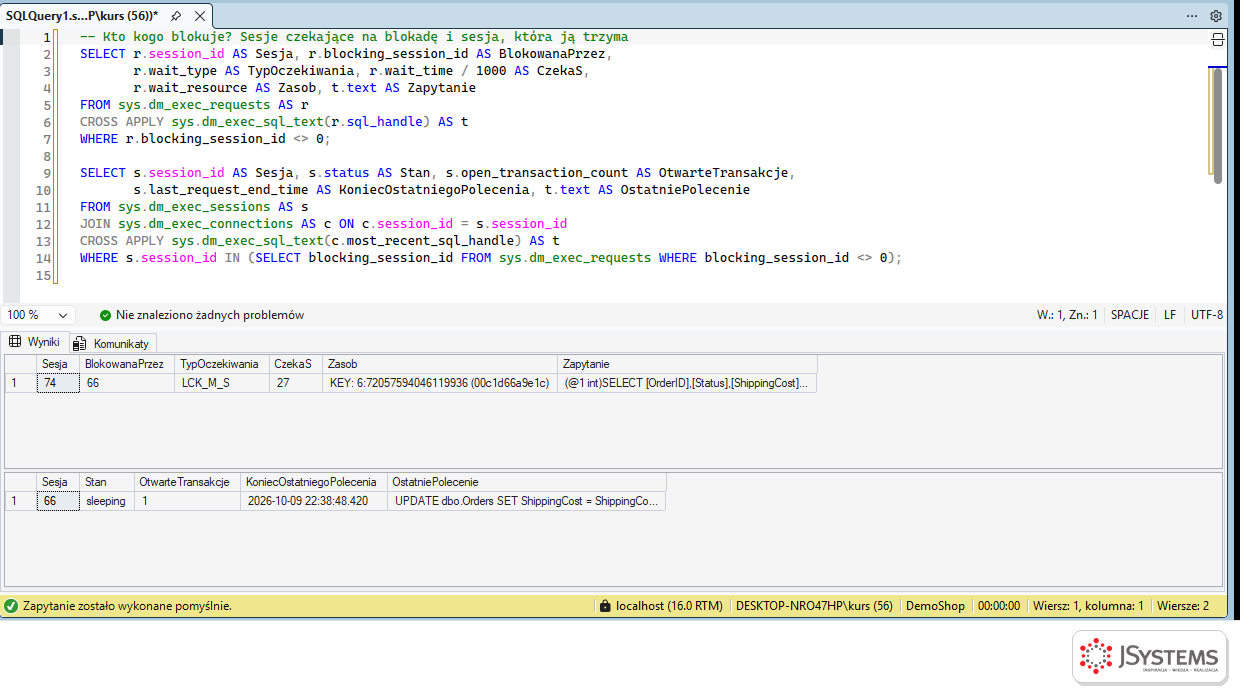The height and width of the screenshot is (692, 1240).
Task: Select the cell with session 74
Action: pyautogui.click(x=58, y=383)
